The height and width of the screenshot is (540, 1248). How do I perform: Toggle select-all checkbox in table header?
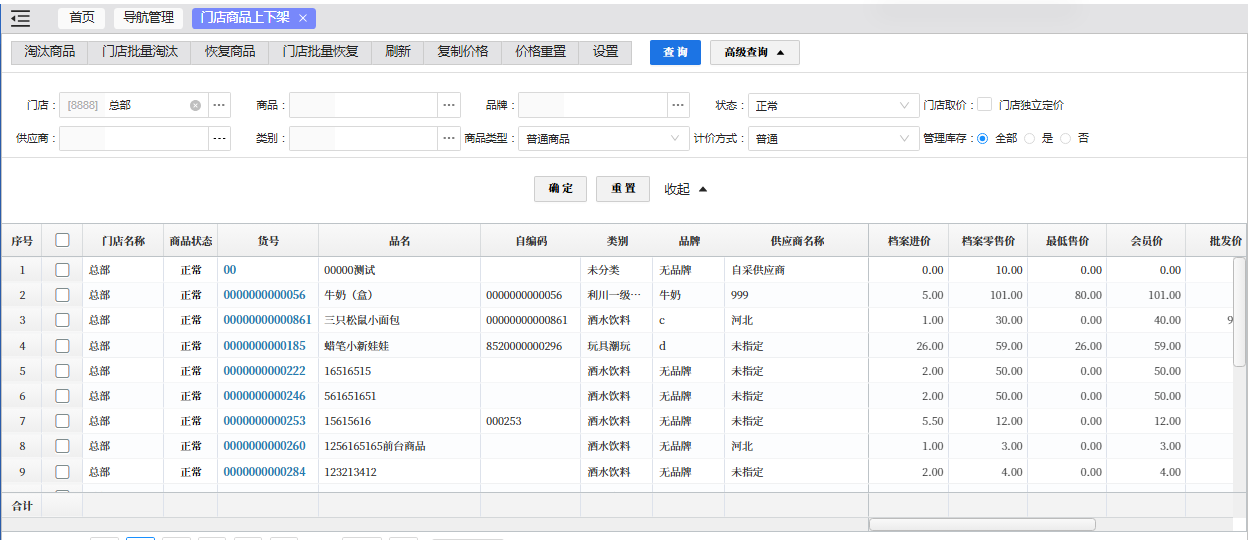pos(62,240)
